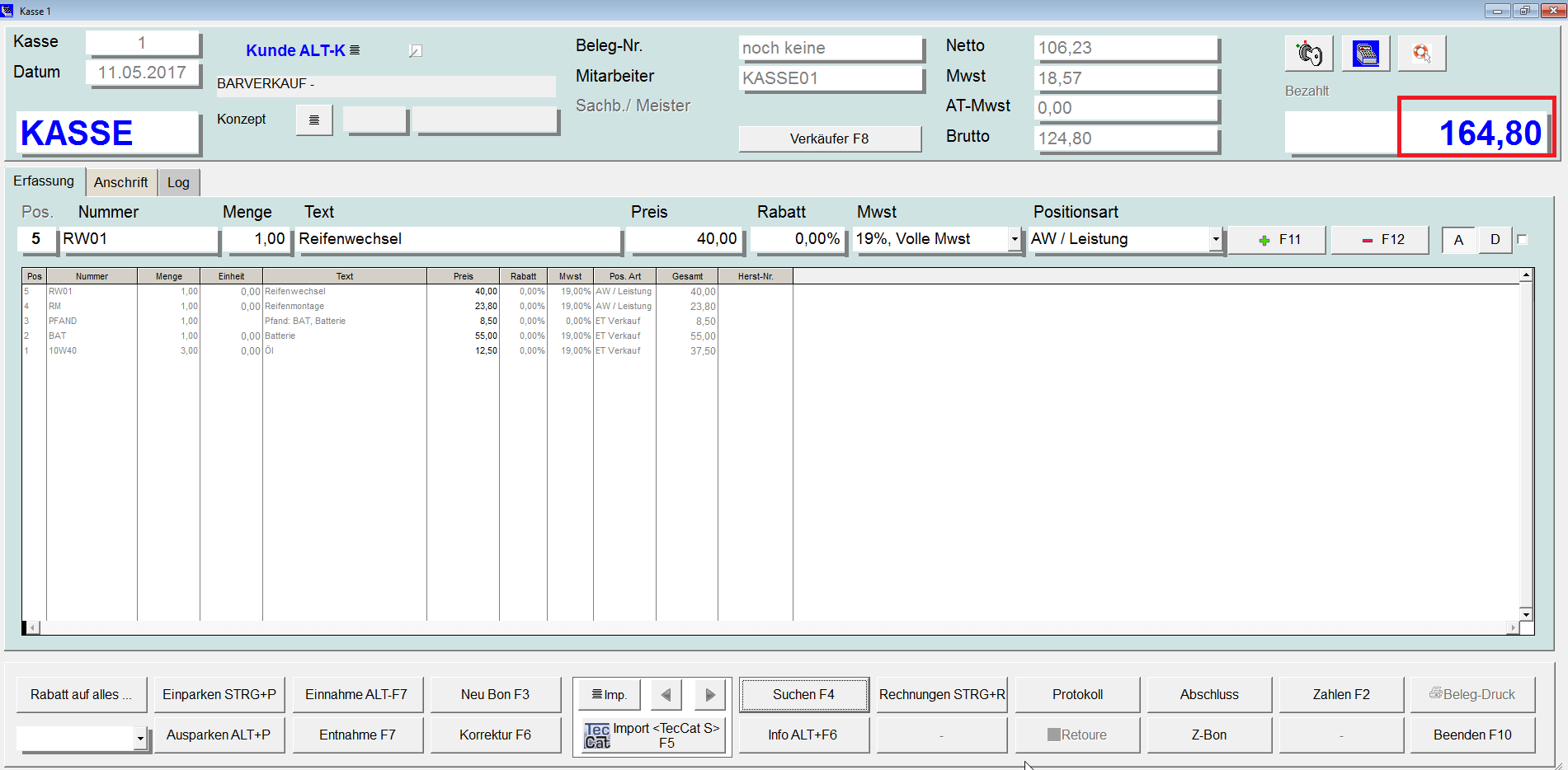Click the Gesamt column header
This screenshot has width=1568, height=770.
(x=687, y=276)
